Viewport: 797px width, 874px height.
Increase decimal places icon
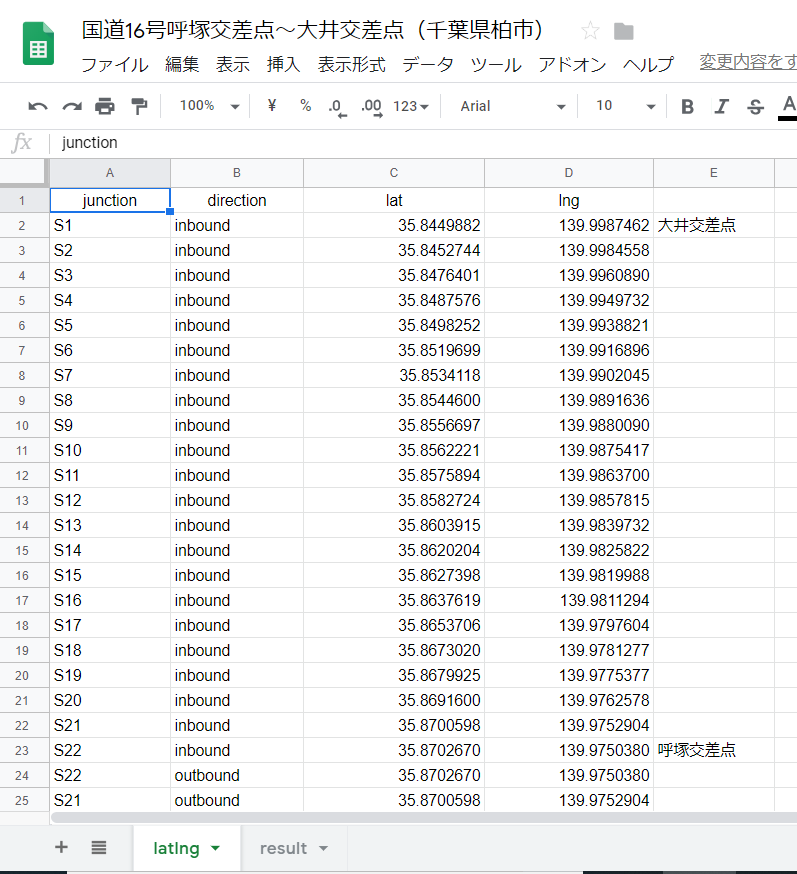tap(372, 107)
